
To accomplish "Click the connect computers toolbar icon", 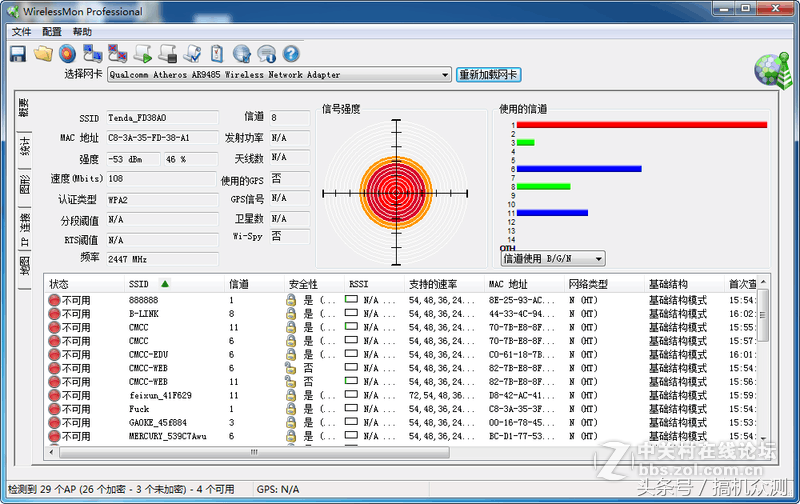I will coord(92,54).
